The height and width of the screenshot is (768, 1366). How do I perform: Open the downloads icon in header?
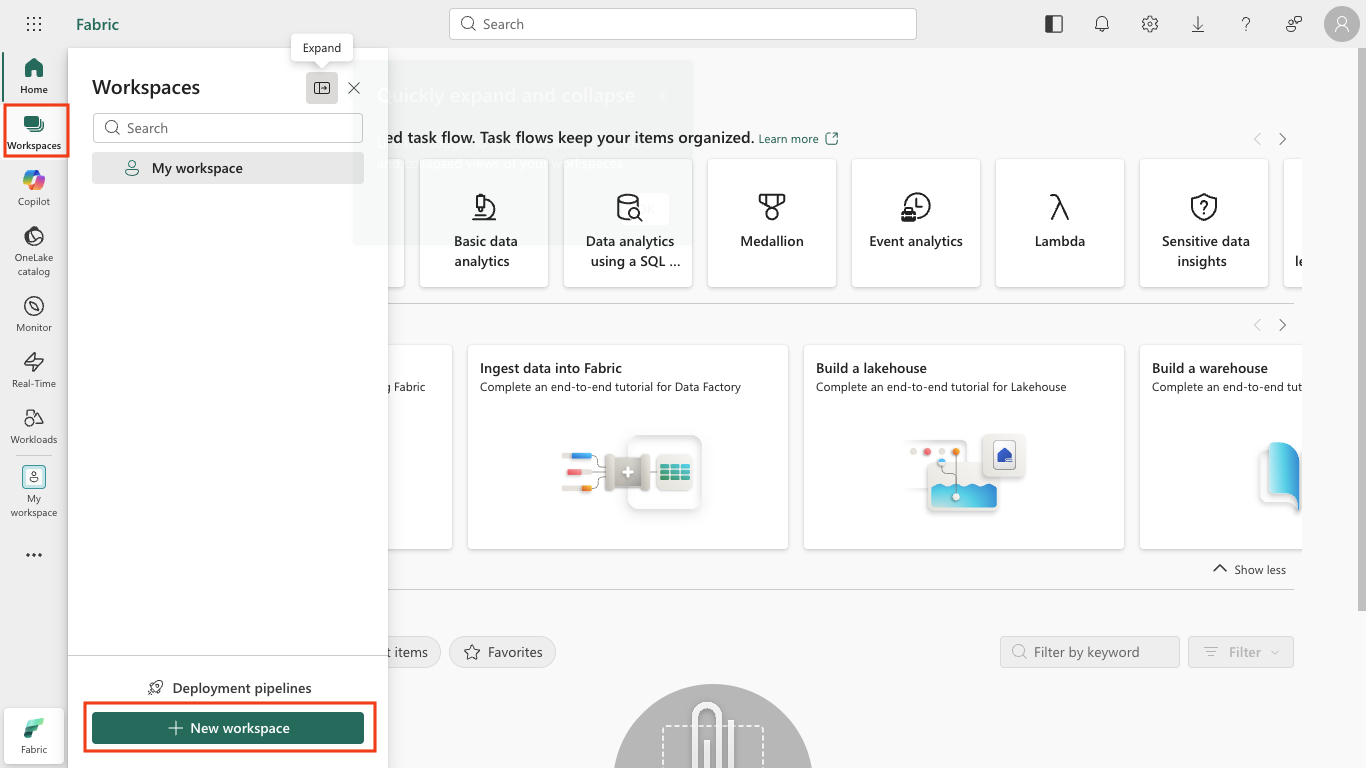(x=1198, y=24)
